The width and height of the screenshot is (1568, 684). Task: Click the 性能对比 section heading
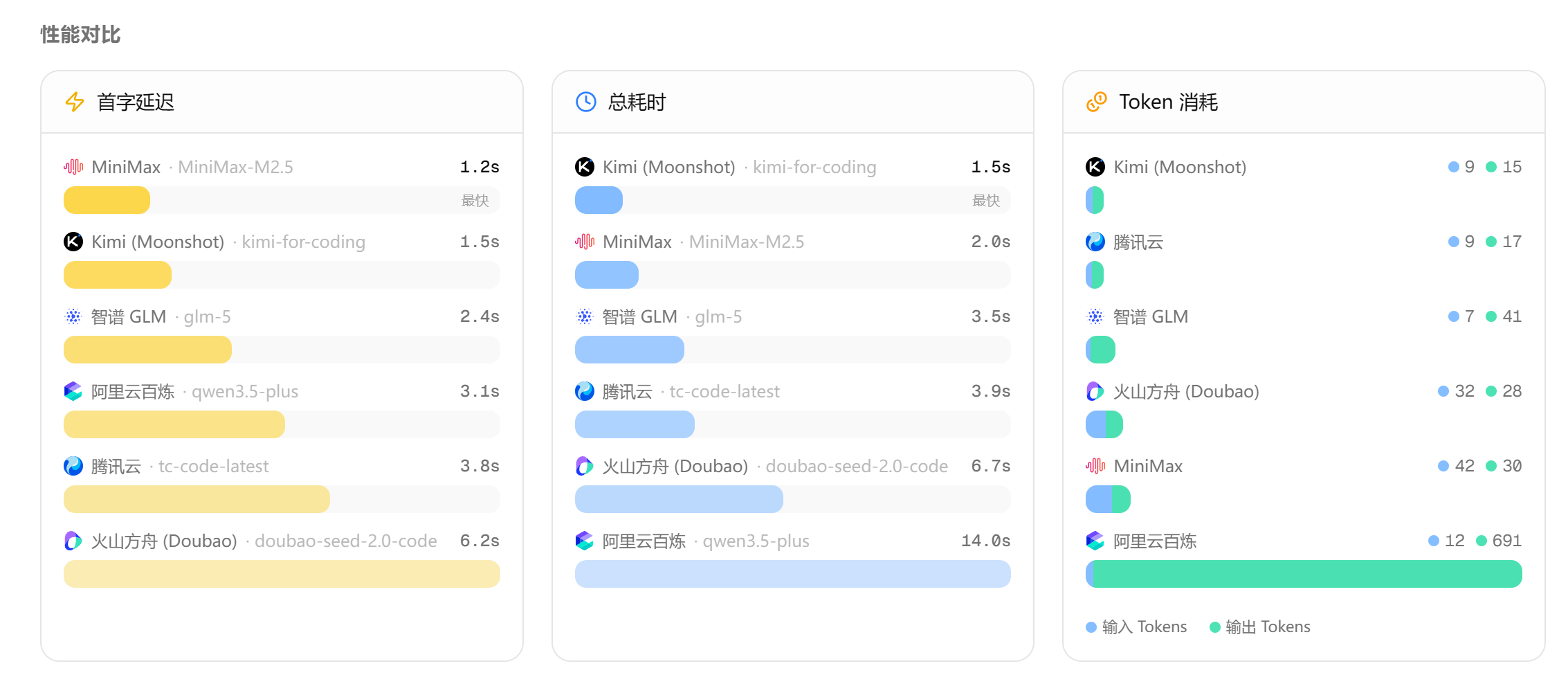(80, 35)
